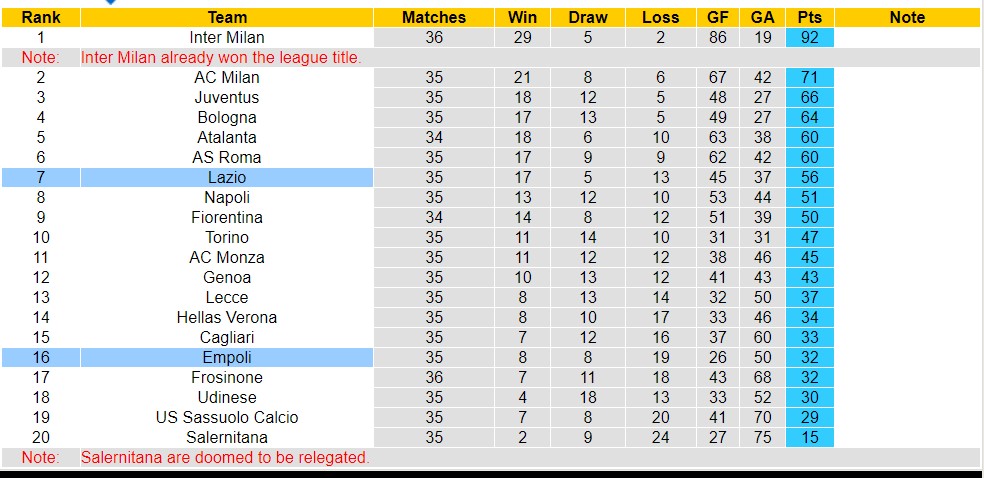This screenshot has height=478, width=984.
Task: Select the highlighted rank 7 cell
Action: click(40, 177)
